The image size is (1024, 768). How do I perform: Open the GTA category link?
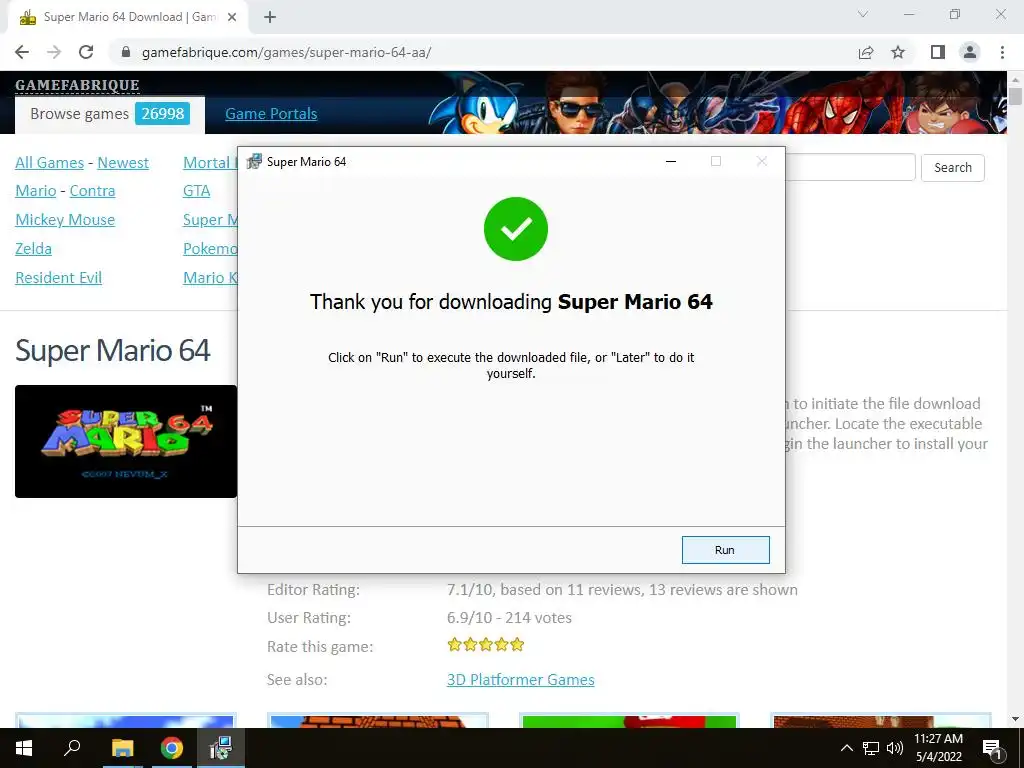coord(197,191)
